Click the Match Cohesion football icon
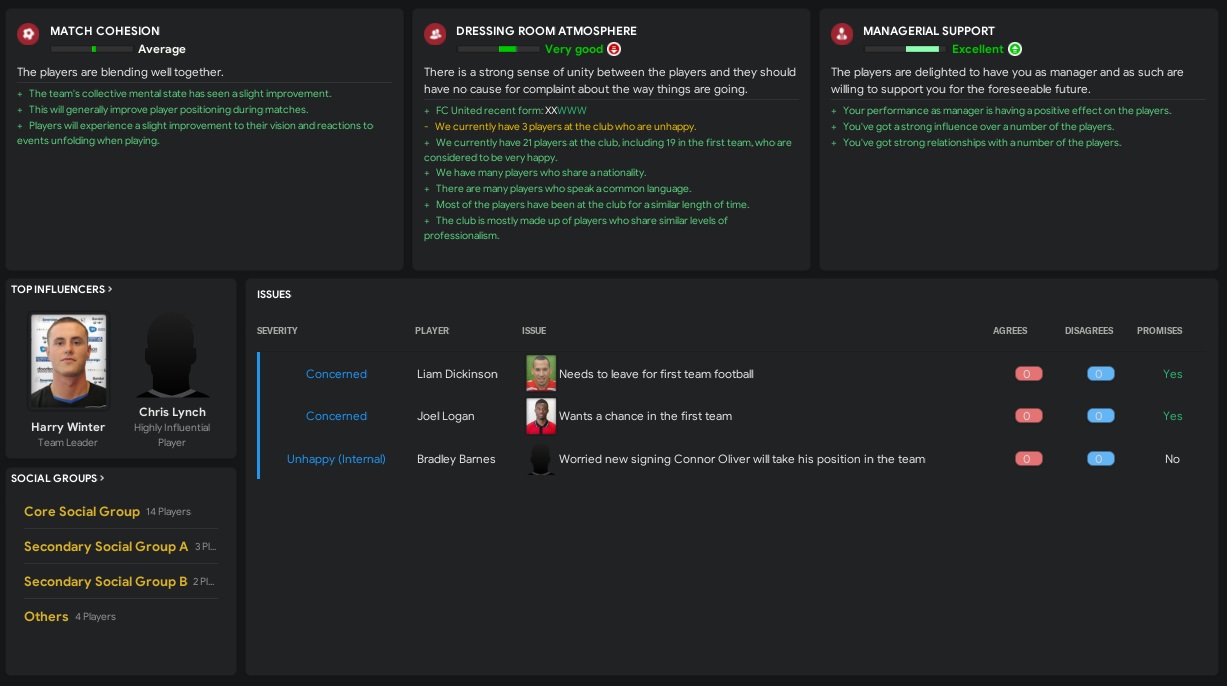Image resolution: width=1227 pixels, height=686 pixels. [28, 34]
